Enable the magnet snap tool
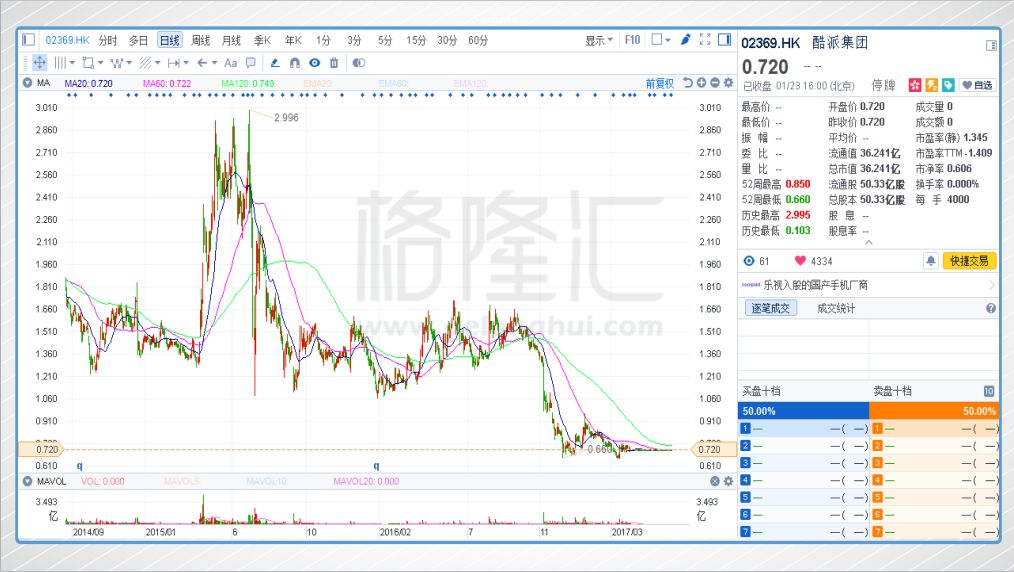This screenshot has height=572, width=1014. [294, 63]
